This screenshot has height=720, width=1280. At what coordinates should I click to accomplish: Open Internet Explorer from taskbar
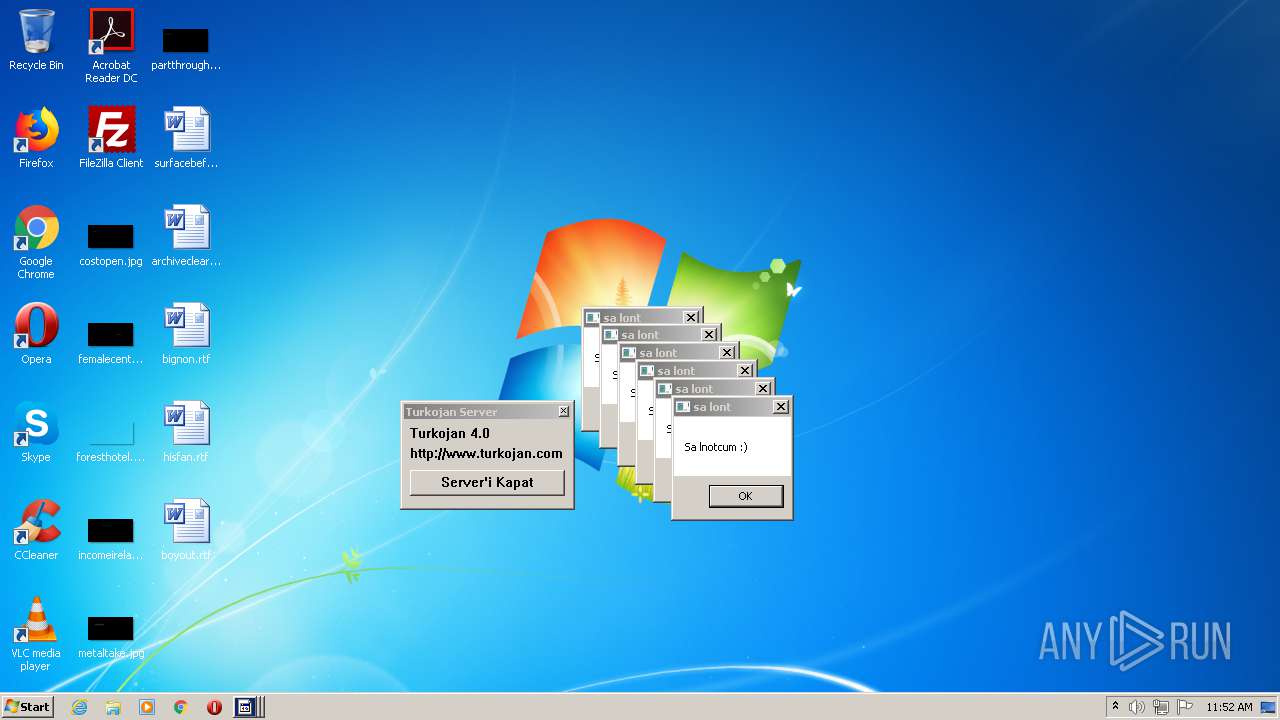tap(80, 707)
